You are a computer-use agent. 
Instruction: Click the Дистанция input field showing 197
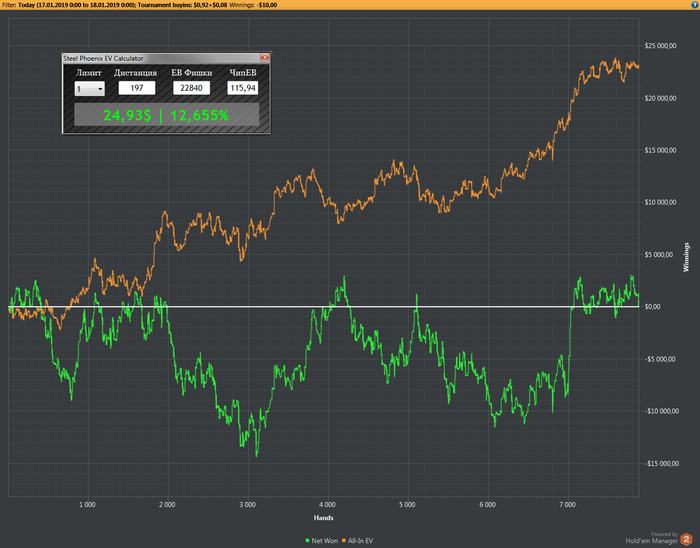tap(137, 88)
